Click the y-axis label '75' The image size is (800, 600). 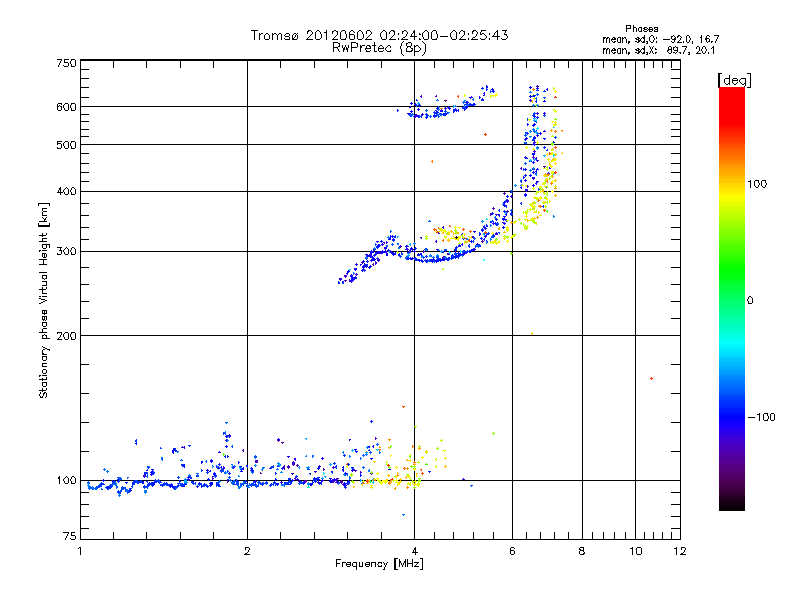point(70,536)
